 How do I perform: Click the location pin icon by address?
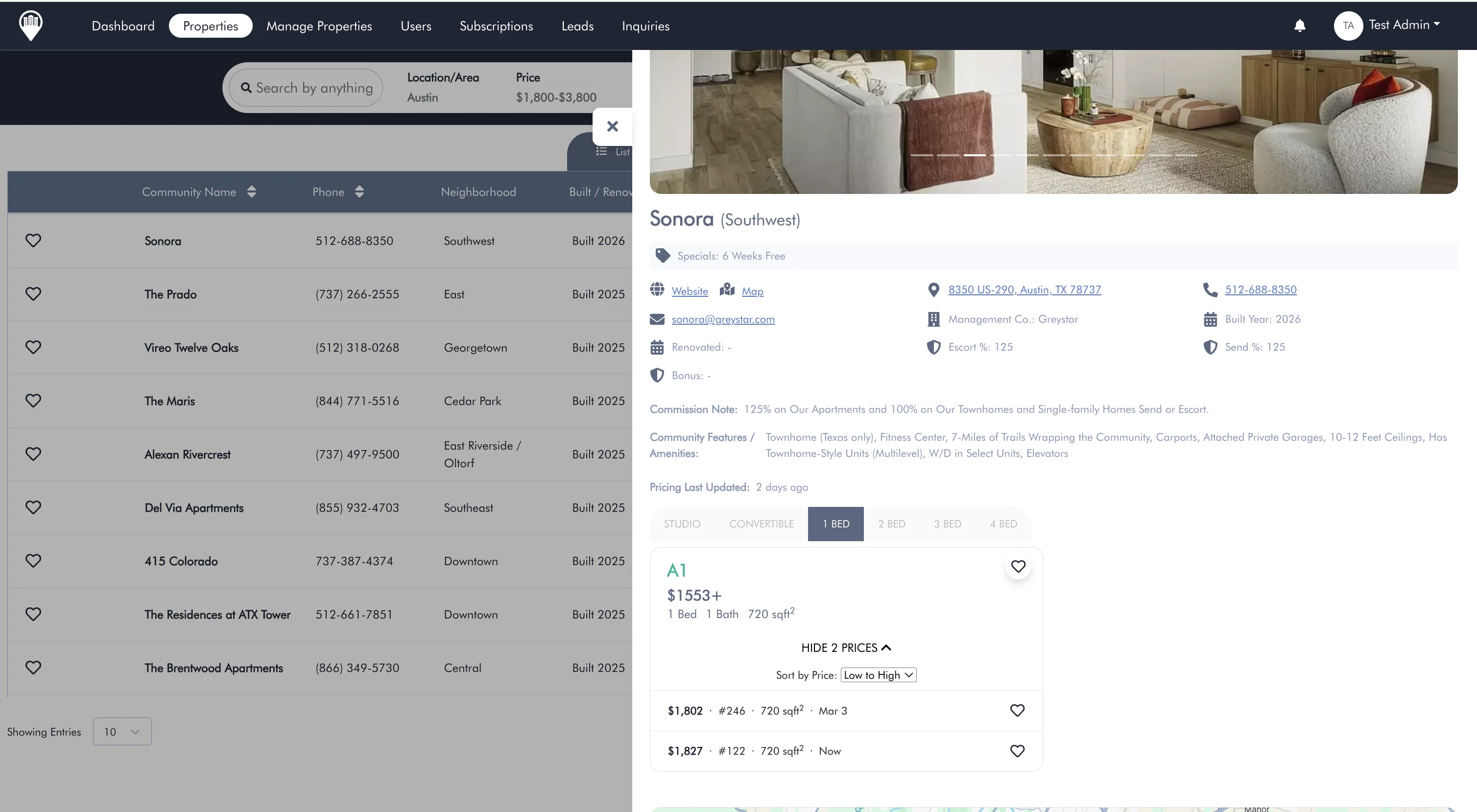point(933,290)
